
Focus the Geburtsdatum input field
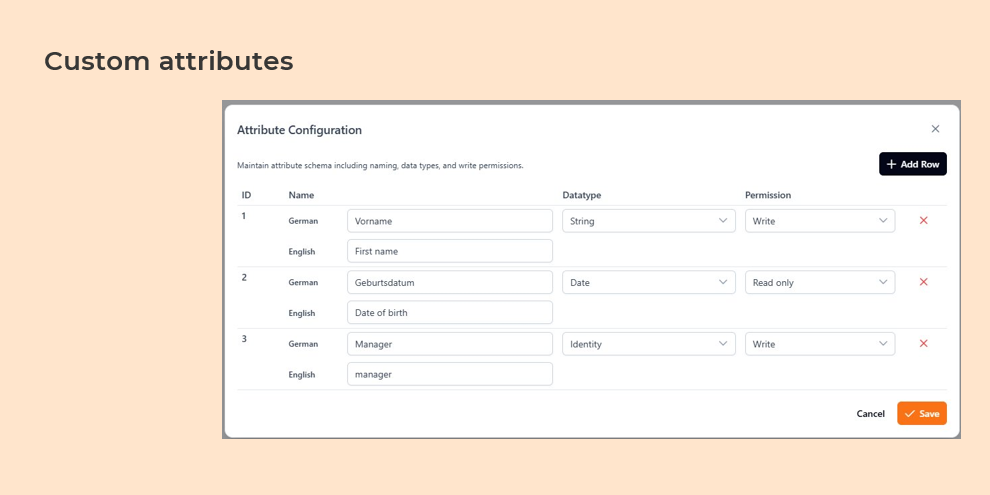pyautogui.click(x=449, y=282)
